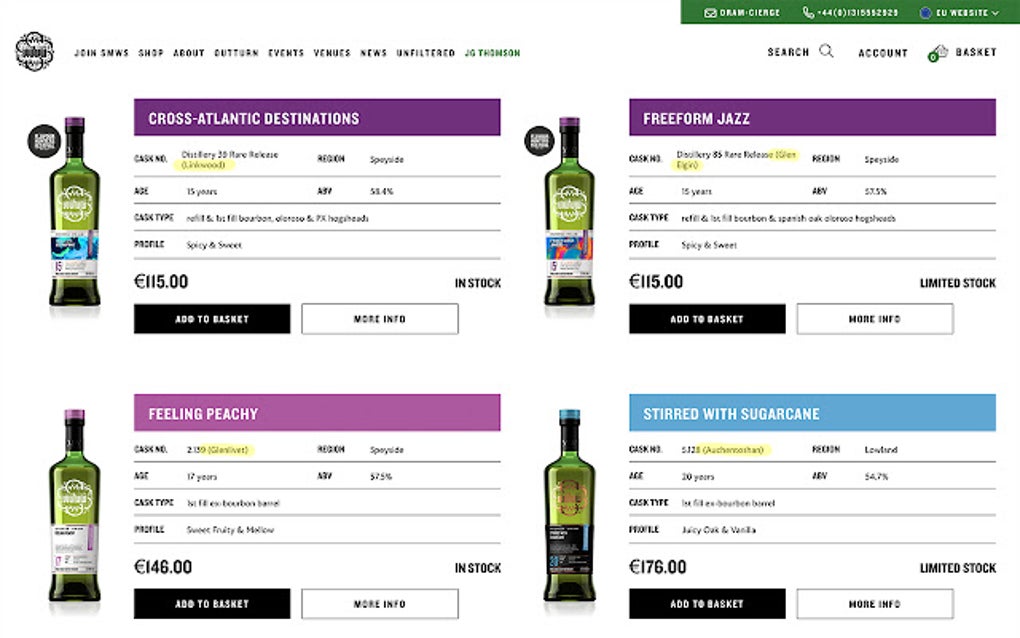Navigate to JG THOMSON in the menu
The width and height of the screenshot is (1020, 638).
tap(492, 53)
